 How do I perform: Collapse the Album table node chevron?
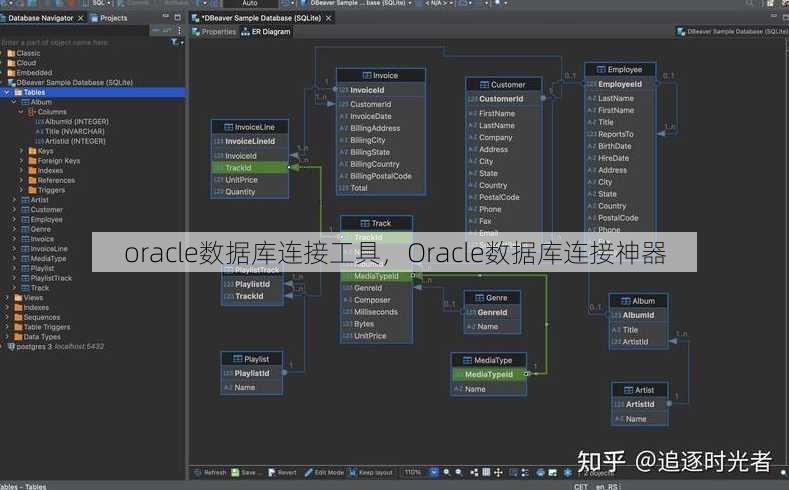point(14,102)
